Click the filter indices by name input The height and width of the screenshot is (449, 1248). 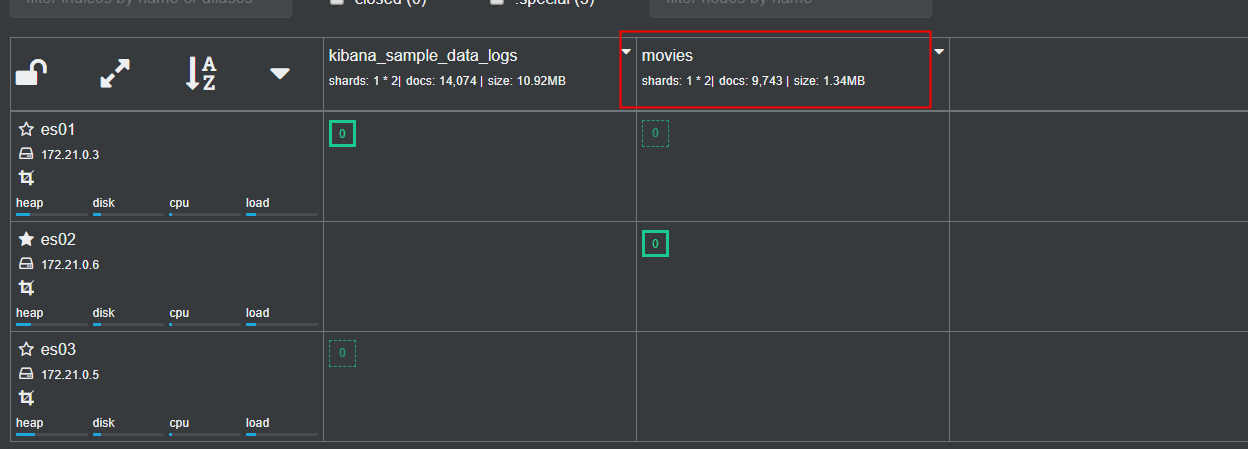point(151,5)
